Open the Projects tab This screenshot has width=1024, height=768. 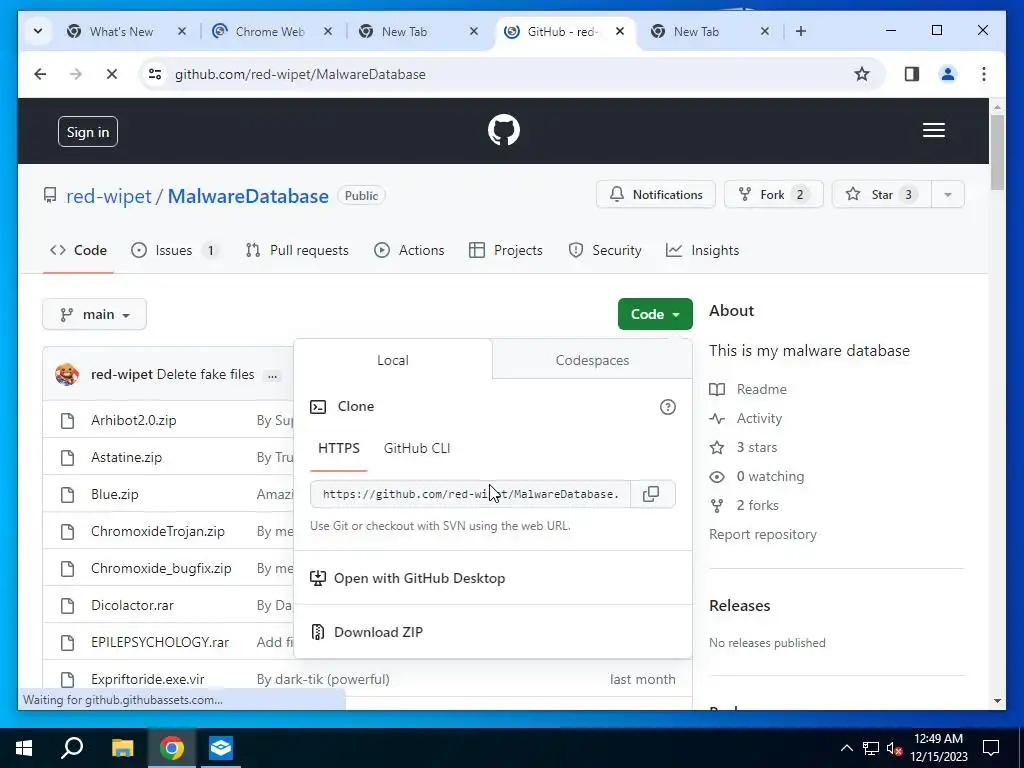[x=506, y=251]
